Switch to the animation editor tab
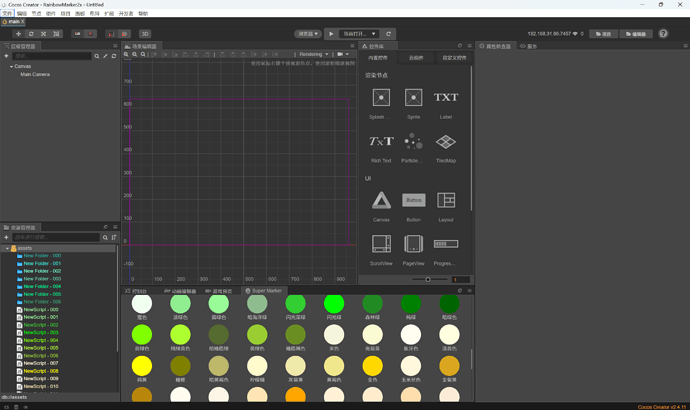Image resolution: width=690 pixels, height=410 pixels. pyautogui.click(x=180, y=291)
